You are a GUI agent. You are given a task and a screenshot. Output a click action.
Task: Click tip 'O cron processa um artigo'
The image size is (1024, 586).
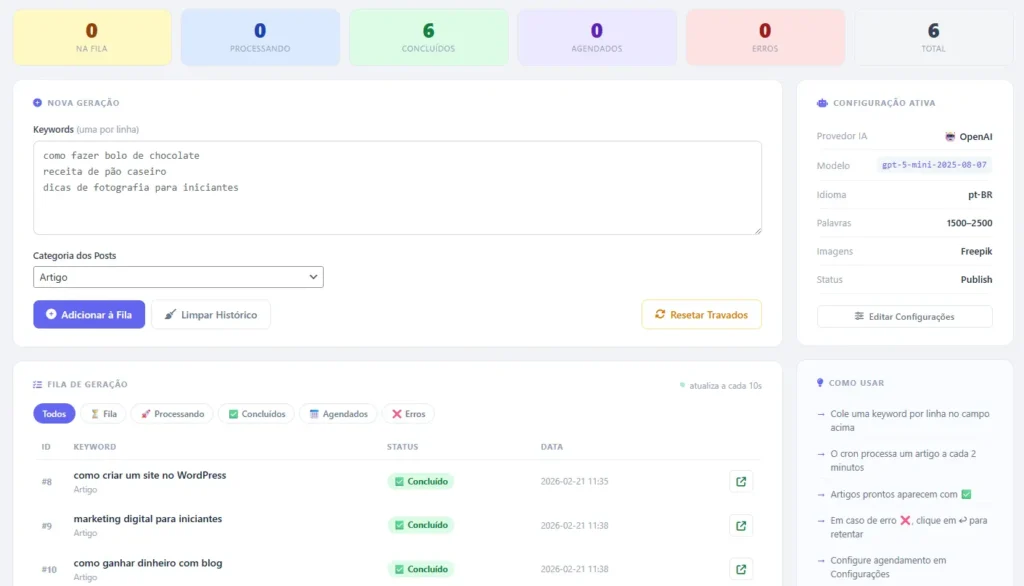tap(903, 461)
